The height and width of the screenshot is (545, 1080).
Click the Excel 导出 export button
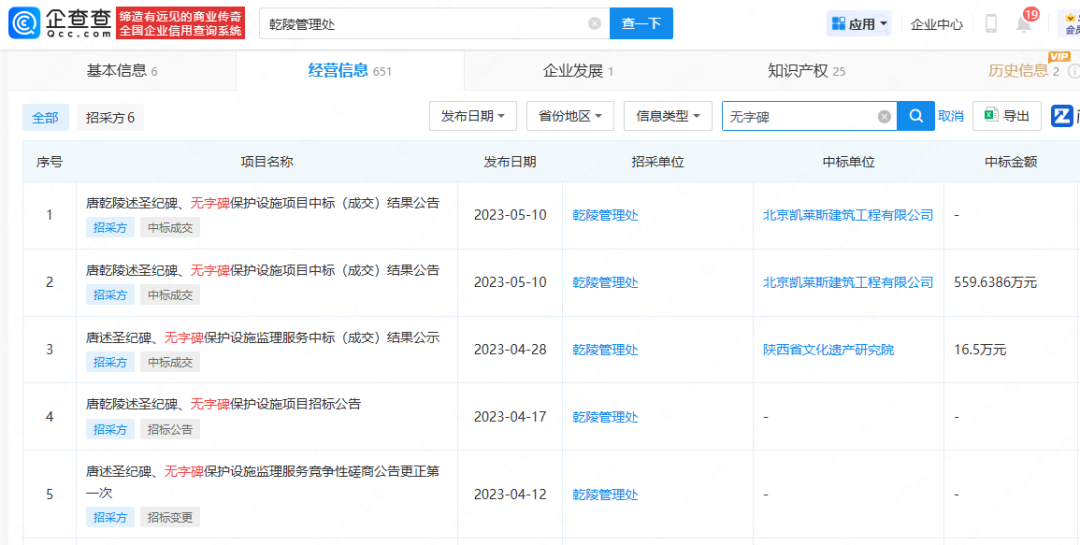pyautogui.click(x=1007, y=117)
